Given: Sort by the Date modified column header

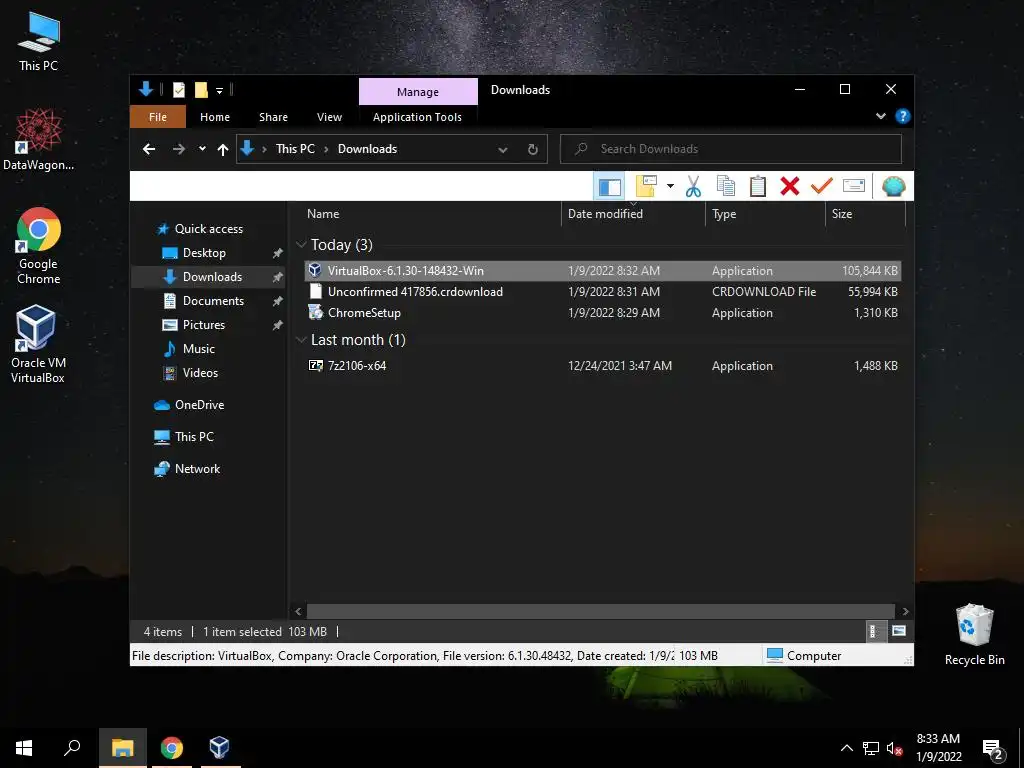Looking at the screenshot, I should click(x=633, y=214).
